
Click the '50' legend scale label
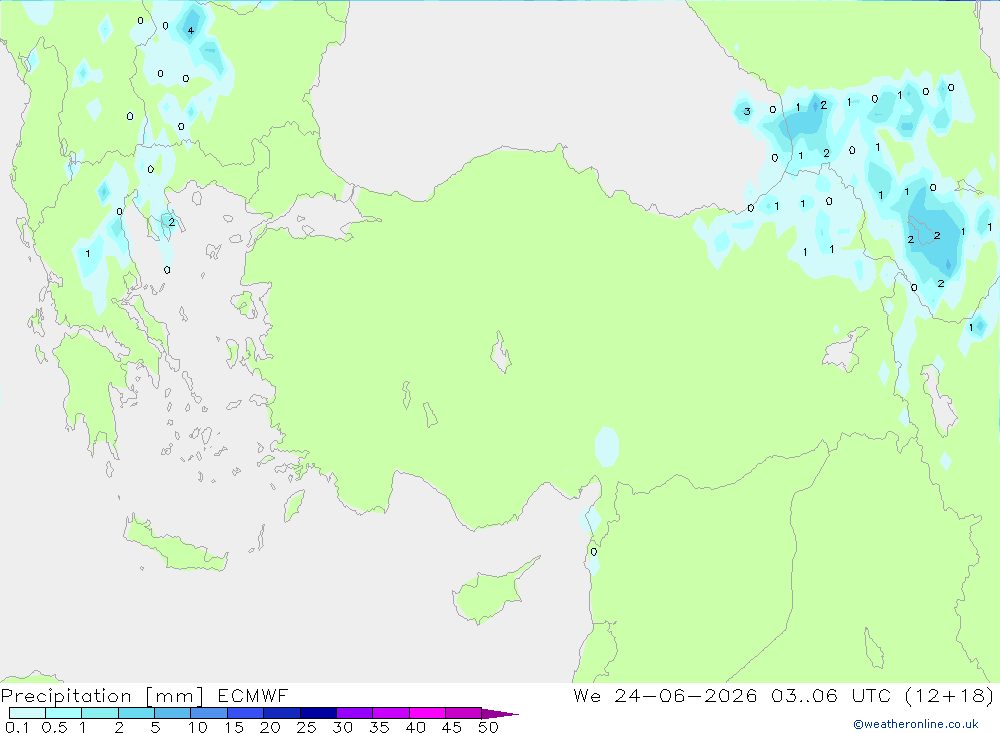click(488, 727)
